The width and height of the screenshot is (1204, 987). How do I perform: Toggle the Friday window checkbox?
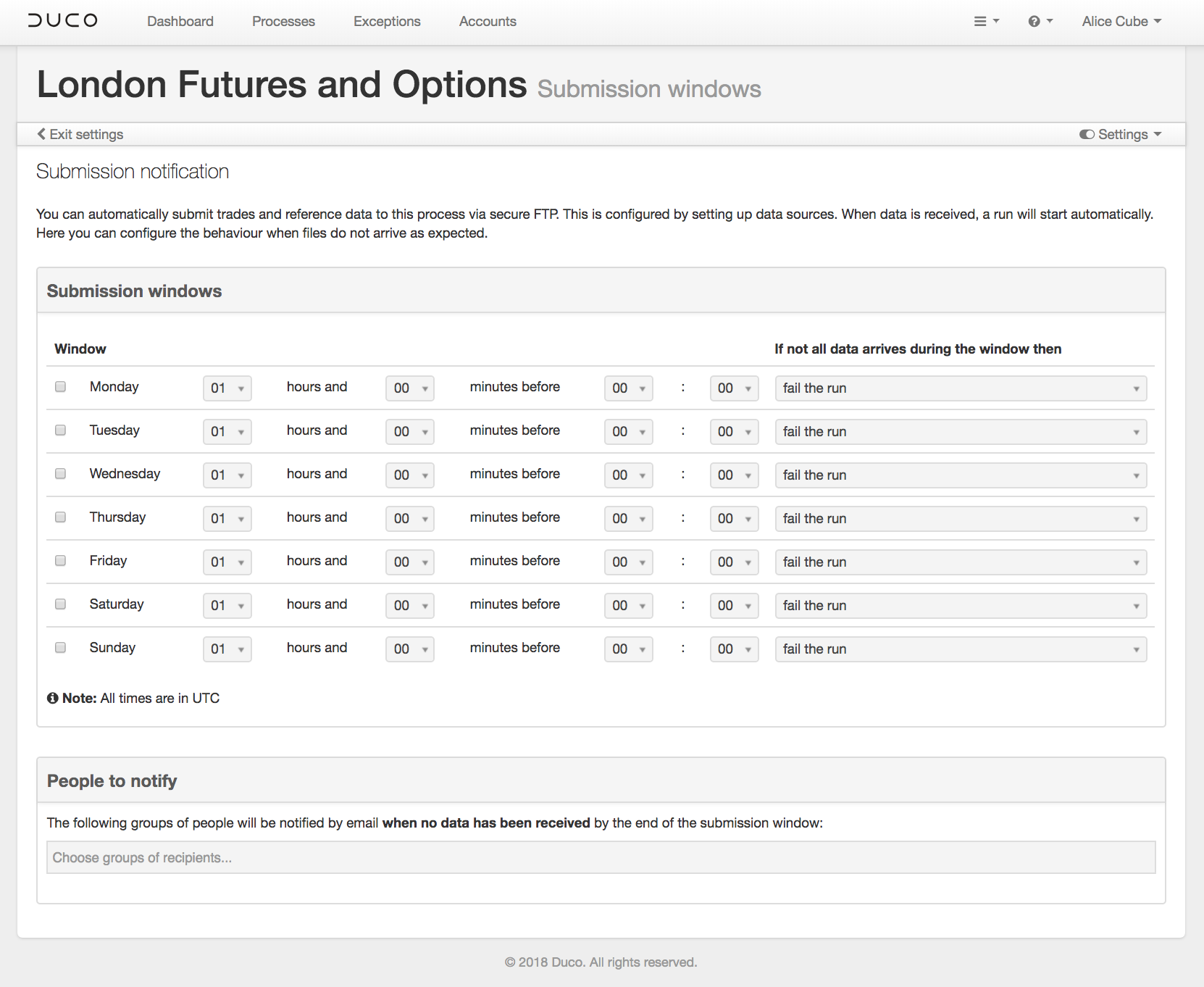click(61, 561)
